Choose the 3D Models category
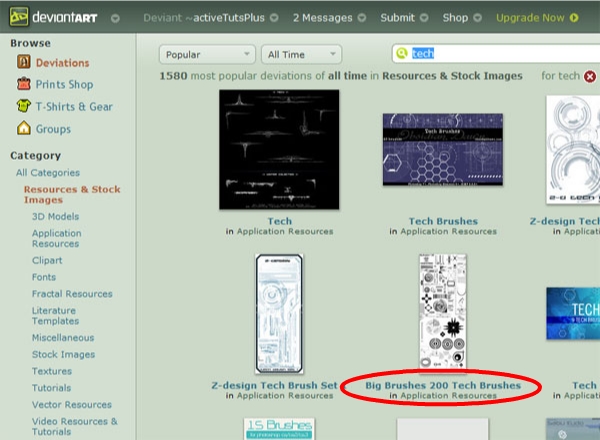The width and height of the screenshot is (600, 440). (55, 216)
